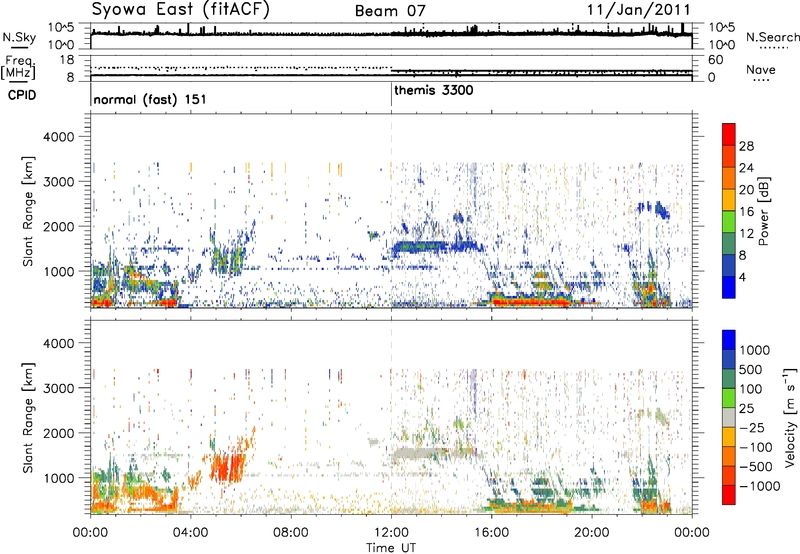Select the 'Beam 07' header label
This screenshot has width=800, height=554.
(390, 10)
